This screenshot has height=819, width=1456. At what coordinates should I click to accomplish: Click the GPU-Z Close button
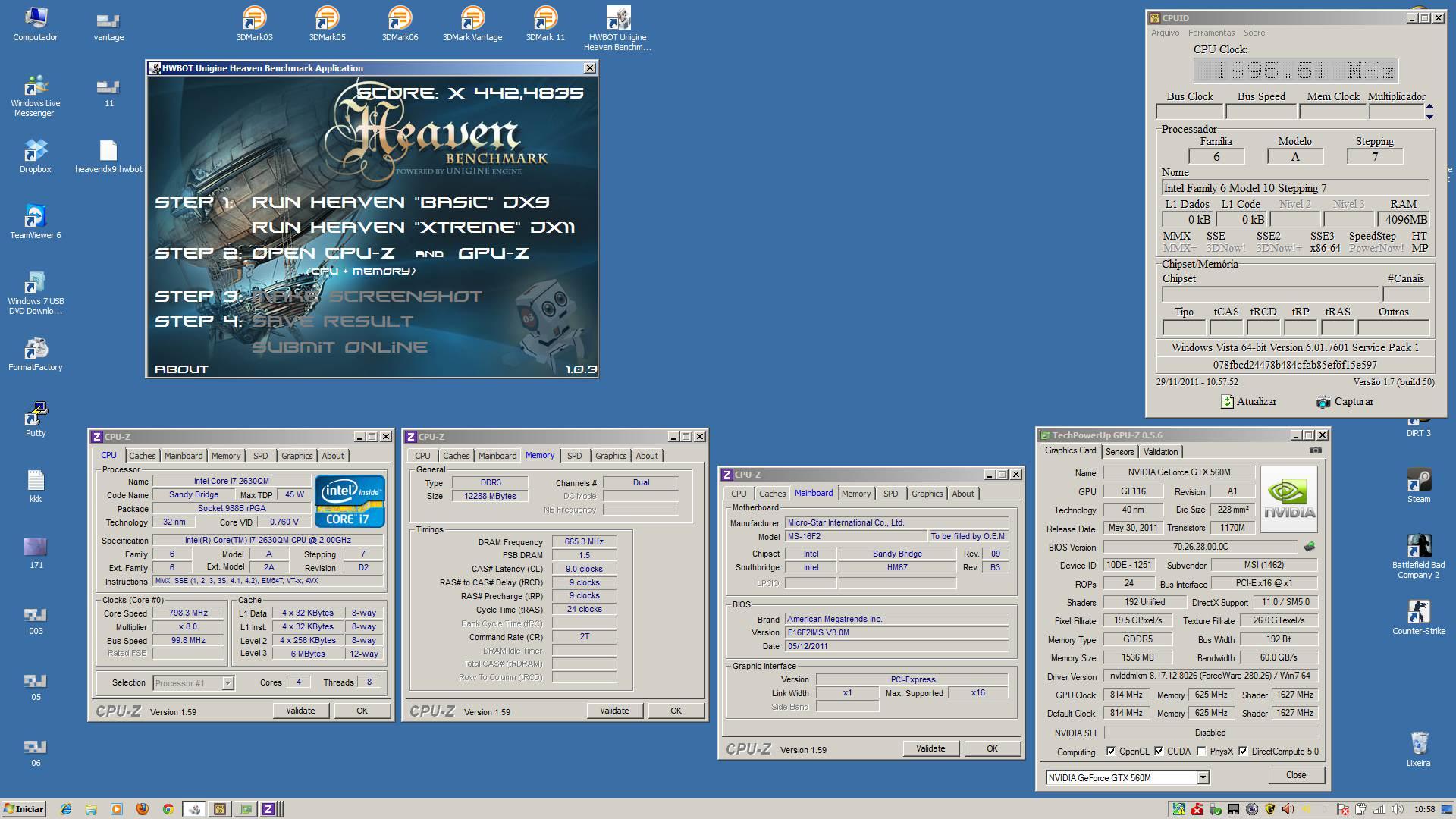tap(1296, 775)
